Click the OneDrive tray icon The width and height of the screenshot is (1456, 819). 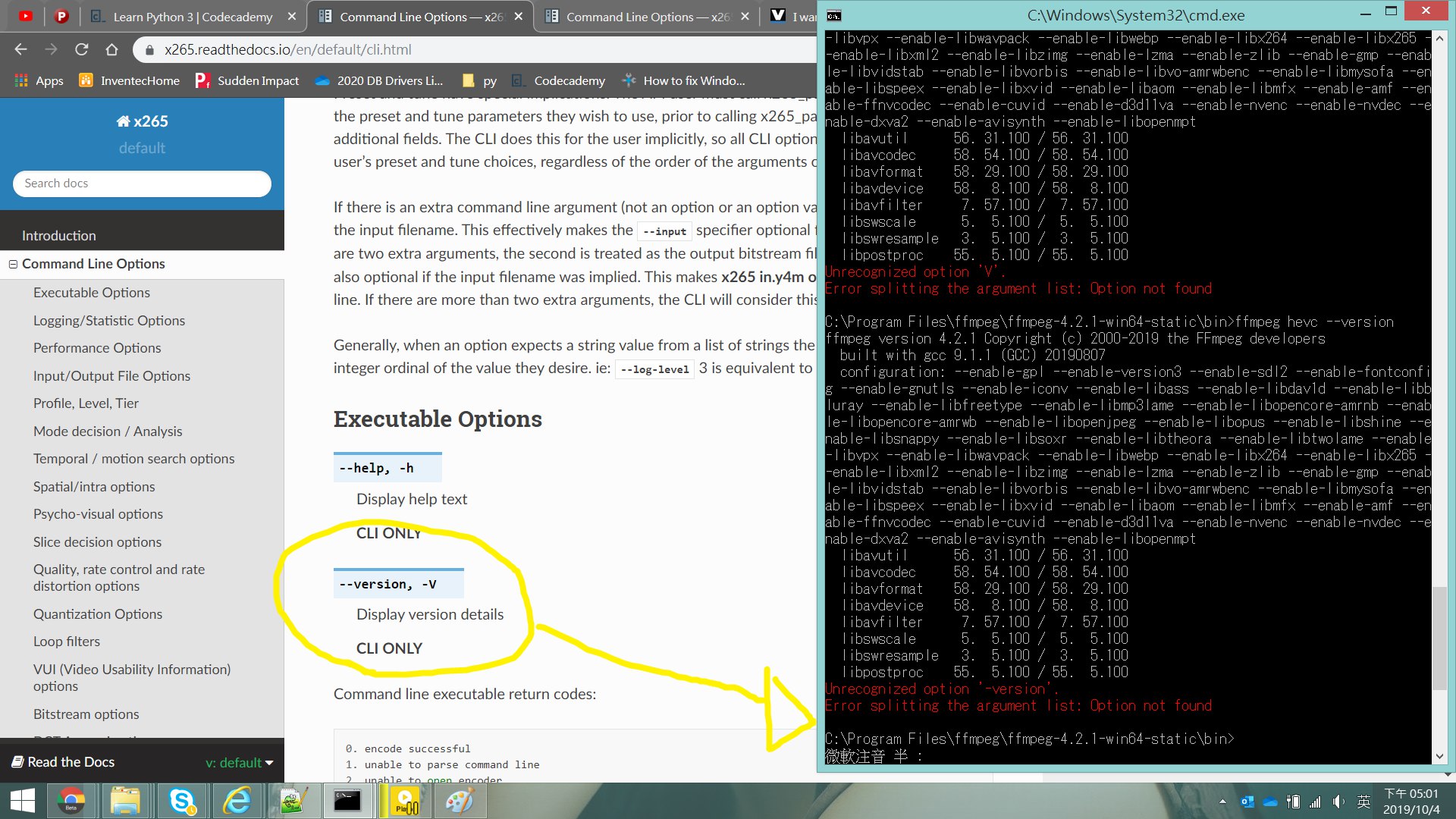pyautogui.click(x=1270, y=802)
